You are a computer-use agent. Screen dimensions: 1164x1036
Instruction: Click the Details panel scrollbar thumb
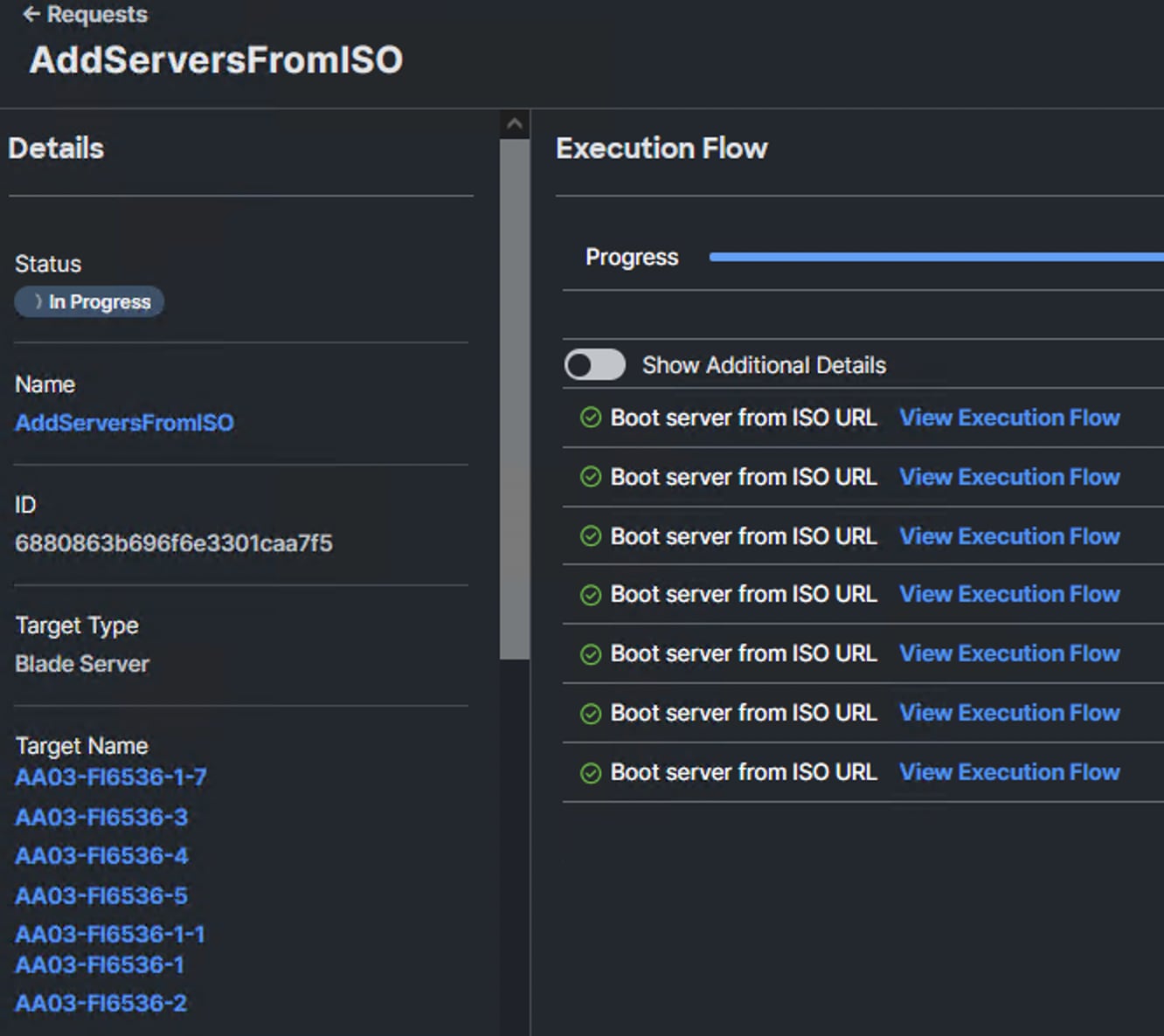point(515,397)
